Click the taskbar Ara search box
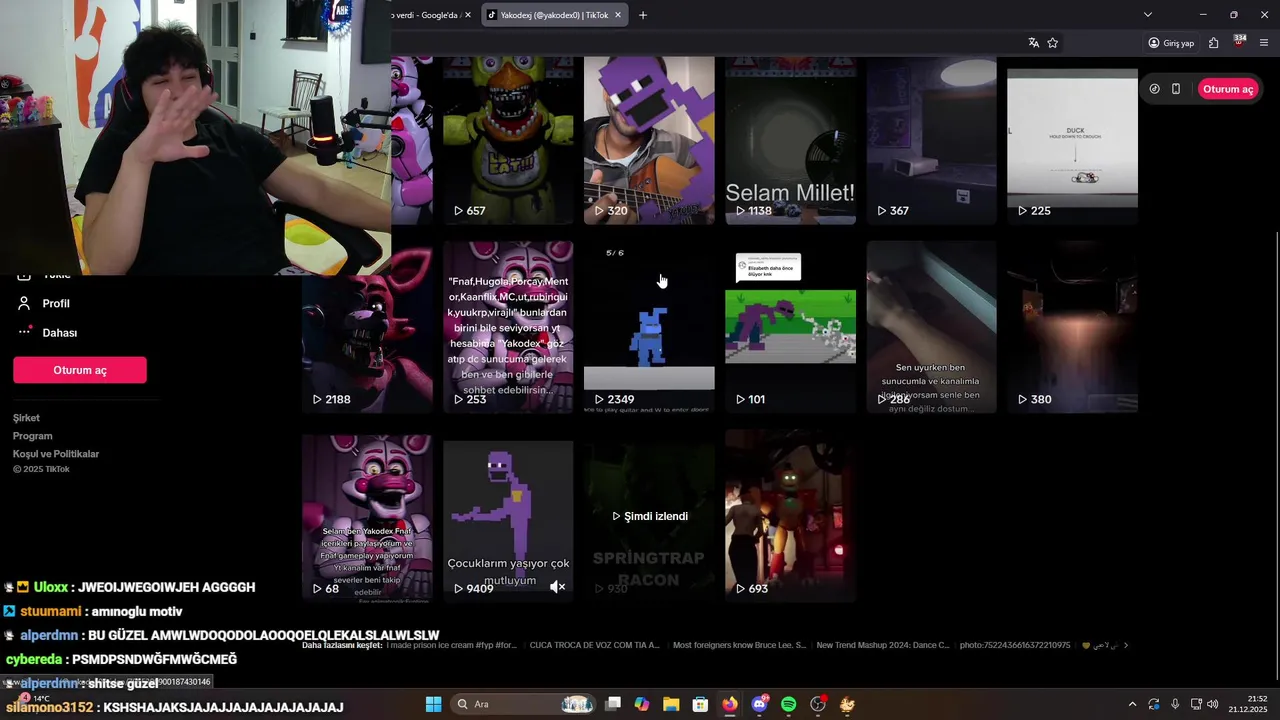The width and height of the screenshot is (1280, 720). (x=524, y=704)
